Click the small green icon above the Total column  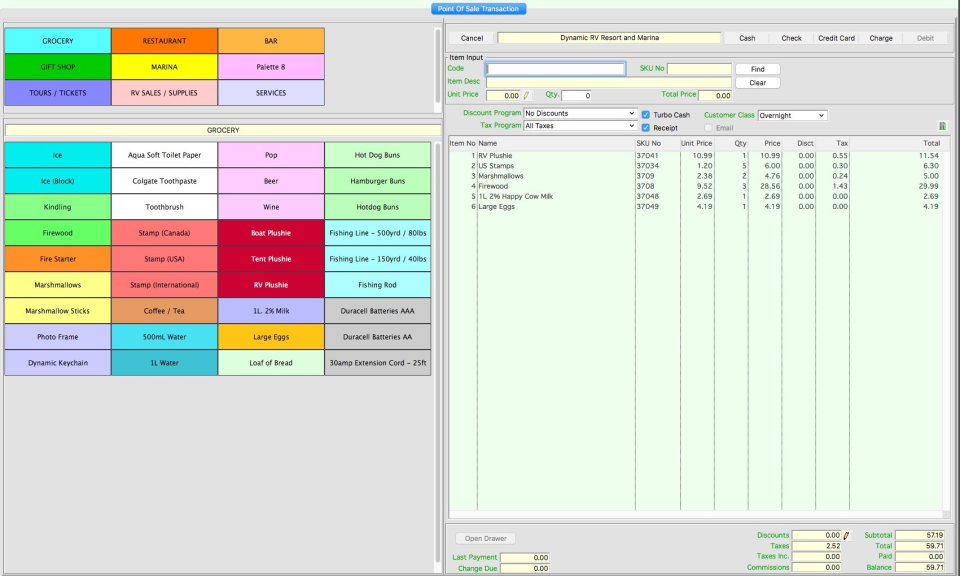(x=942, y=126)
